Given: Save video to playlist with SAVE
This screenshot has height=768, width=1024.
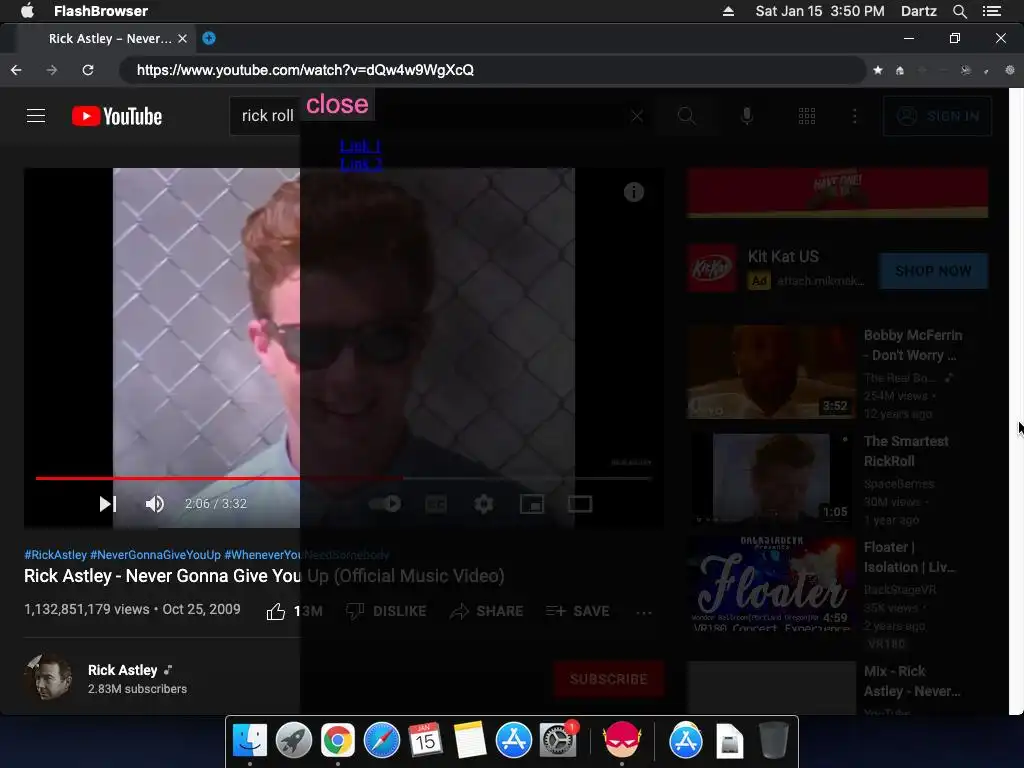Looking at the screenshot, I should click(x=578, y=611).
